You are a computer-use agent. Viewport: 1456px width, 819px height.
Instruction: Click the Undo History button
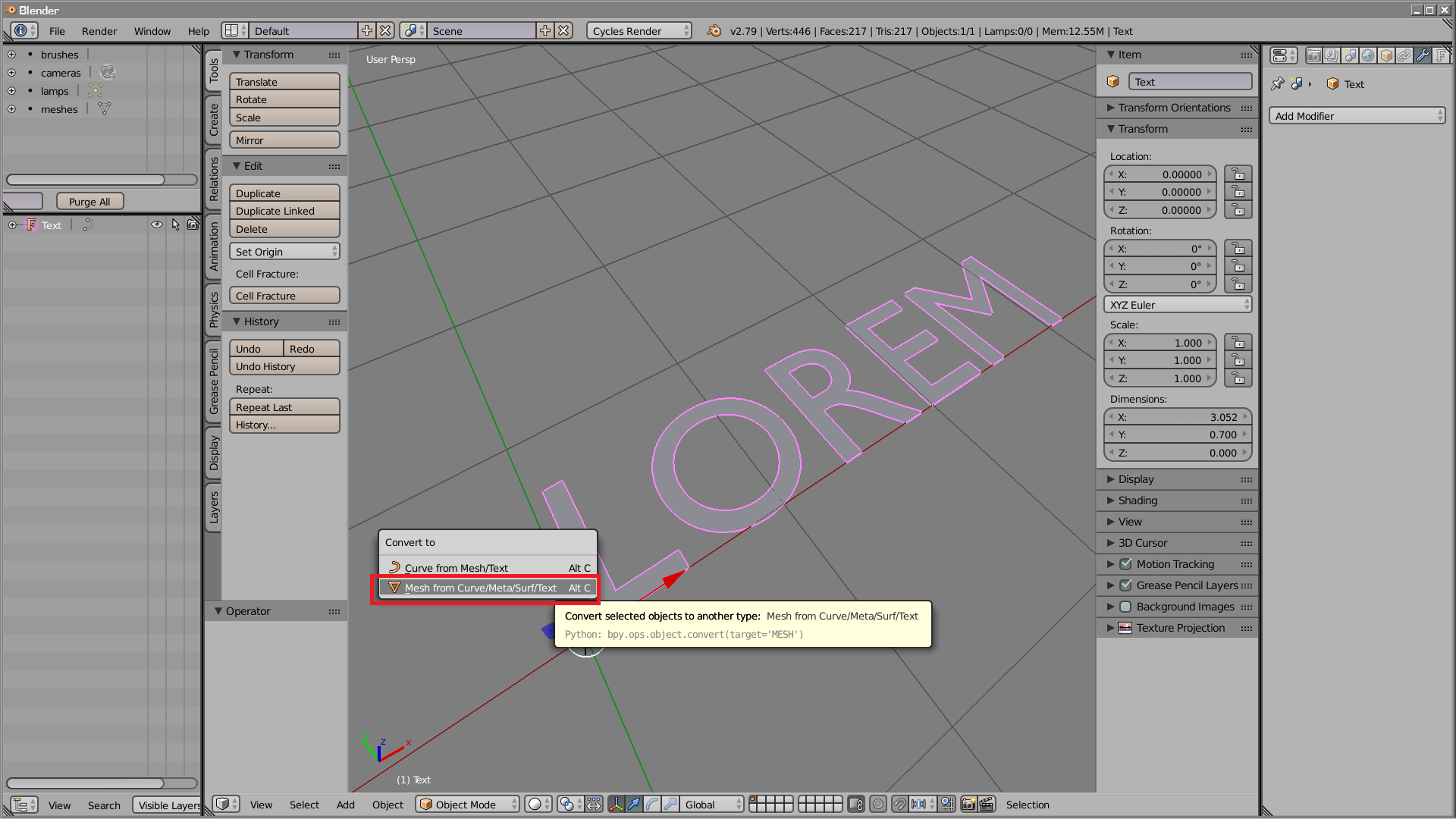coord(284,366)
